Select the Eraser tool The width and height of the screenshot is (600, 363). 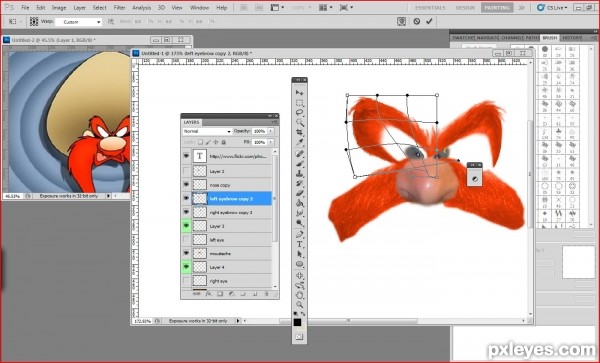[x=299, y=193]
